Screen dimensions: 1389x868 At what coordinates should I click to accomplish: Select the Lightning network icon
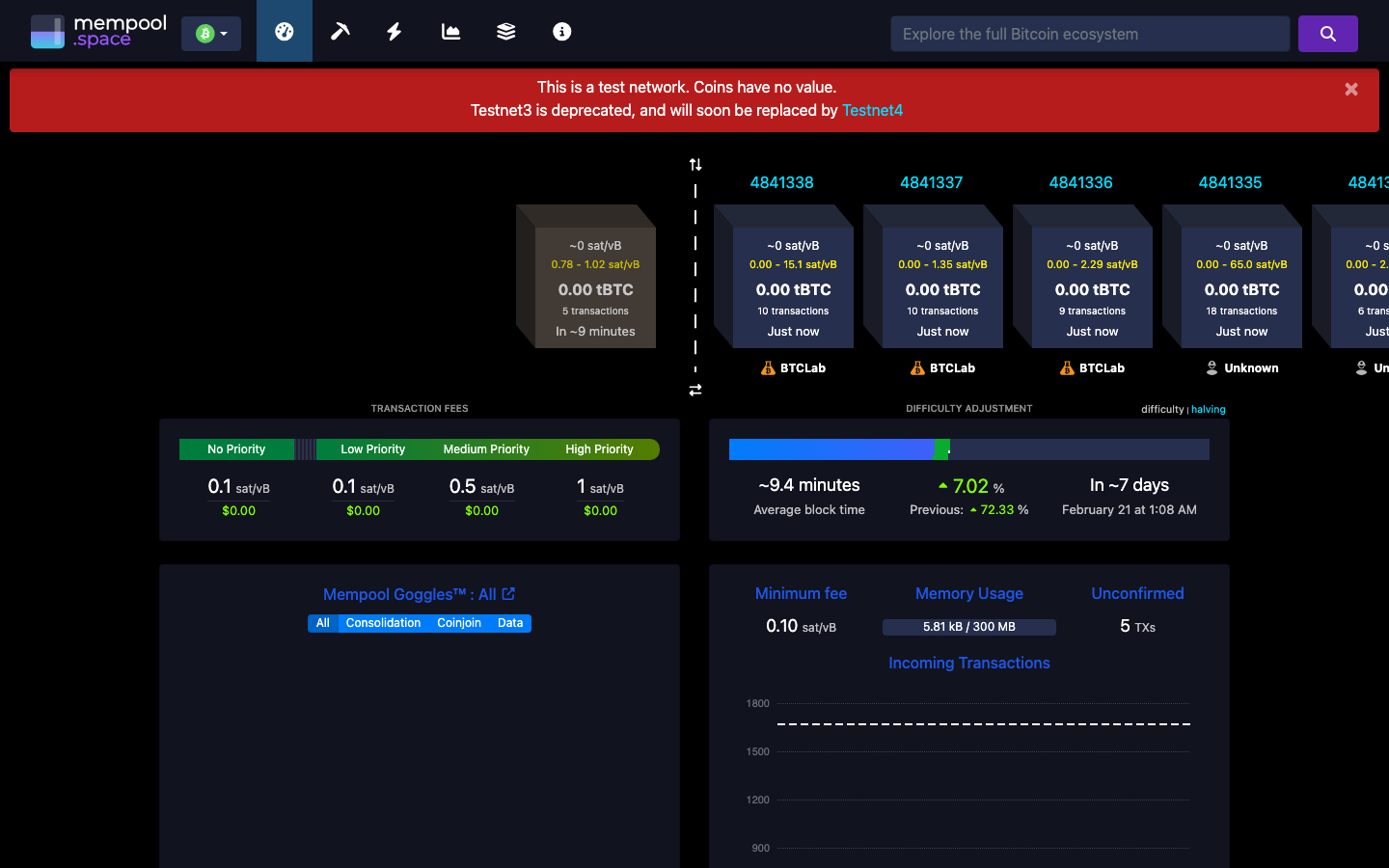[x=395, y=31]
